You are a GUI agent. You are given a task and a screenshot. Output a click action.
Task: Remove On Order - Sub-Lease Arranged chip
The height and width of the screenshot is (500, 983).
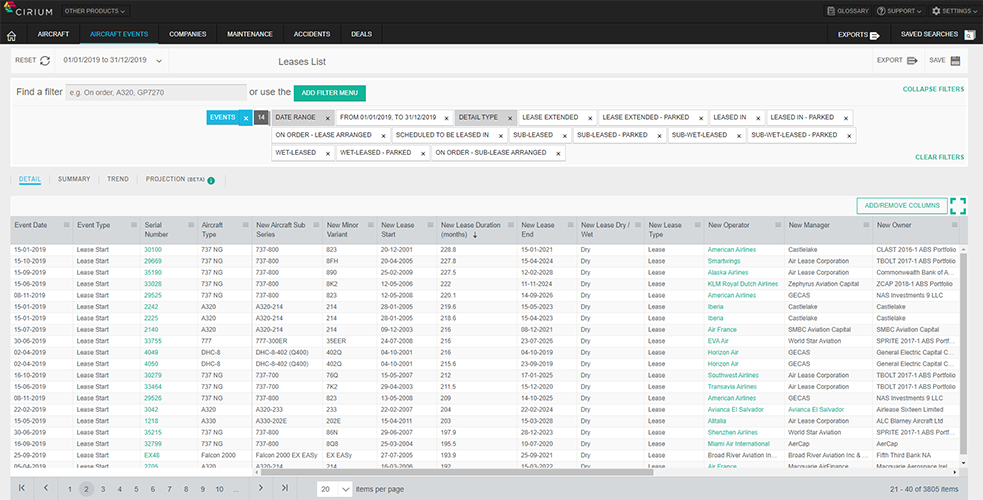click(558, 153)
